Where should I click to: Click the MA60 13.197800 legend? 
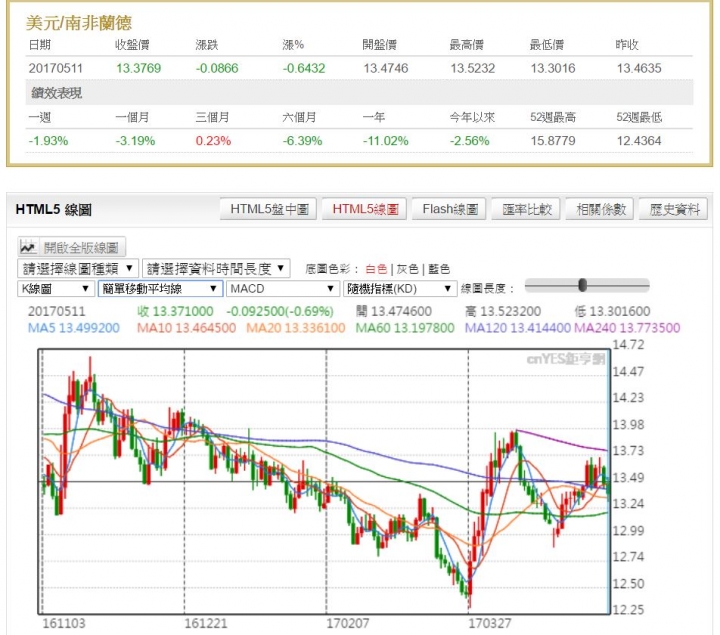[x=405, y=328]
